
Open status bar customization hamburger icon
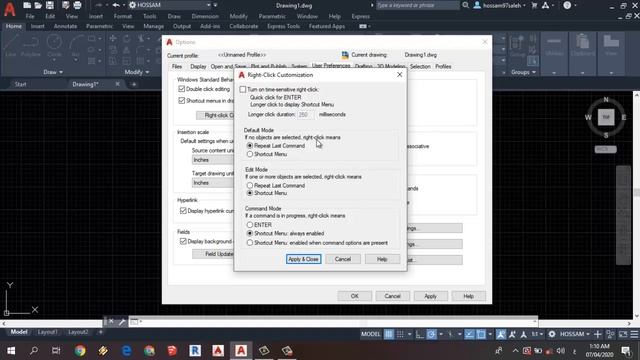(x=634, y=334)
